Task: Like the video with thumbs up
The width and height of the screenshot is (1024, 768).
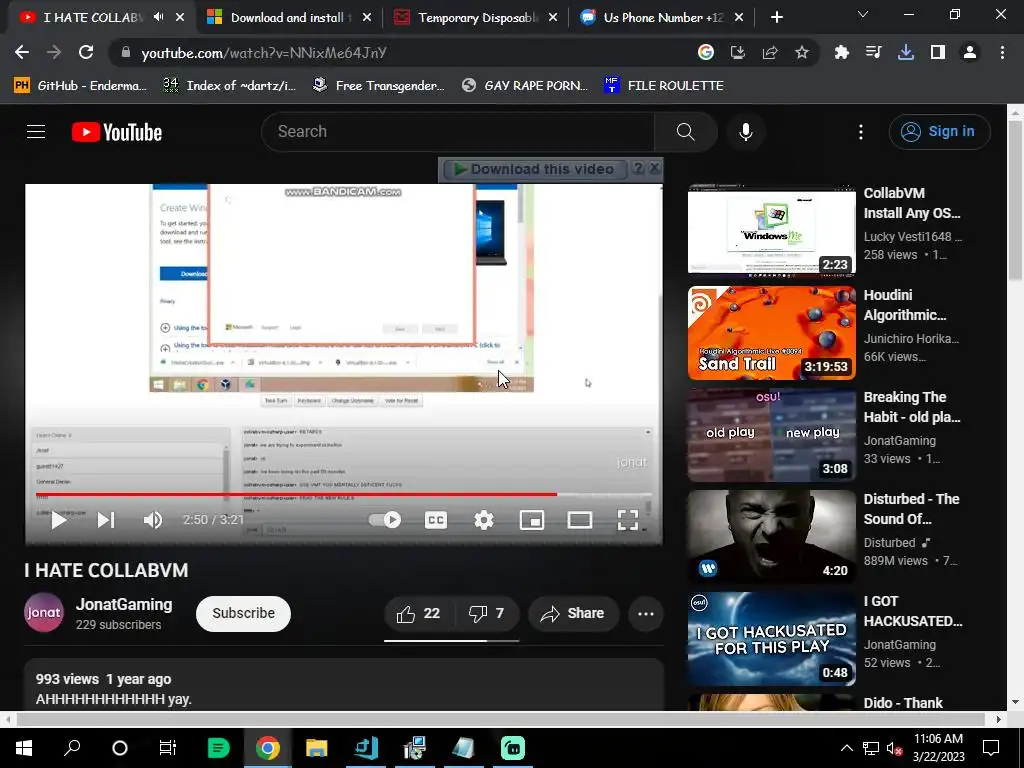Action: click(418, 613)
